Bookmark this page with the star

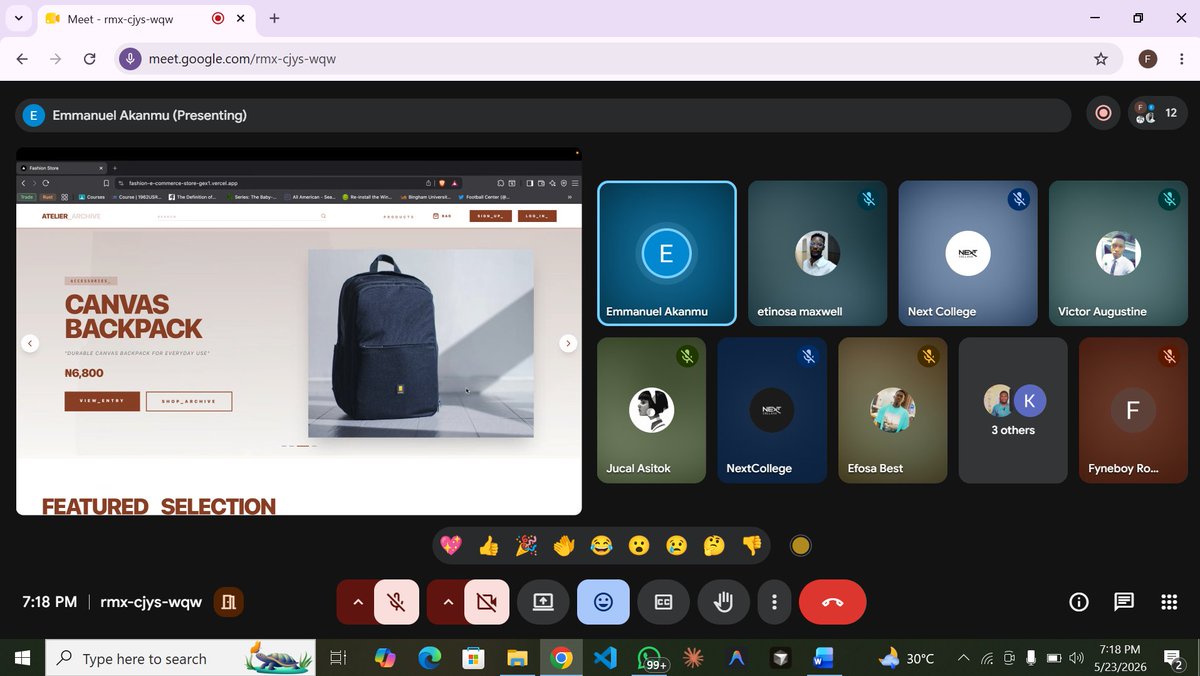point(1101,59)
